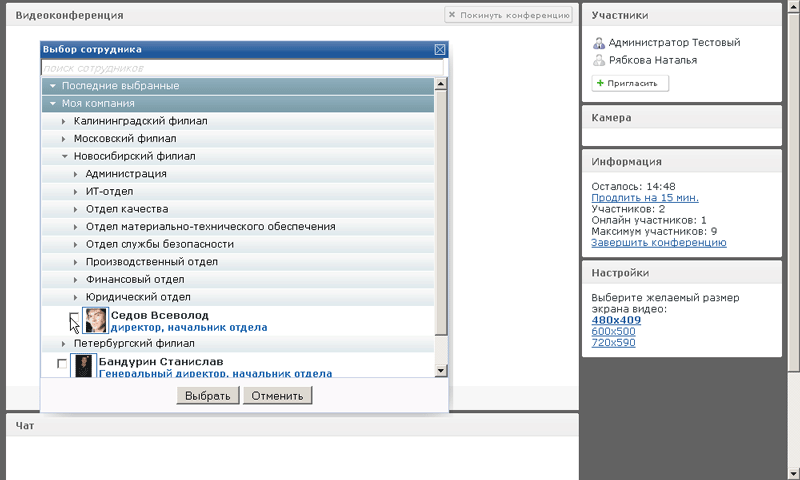Select the 600x500 video size
The width and height of the screenshot is (800, 480).
point(613,332)
